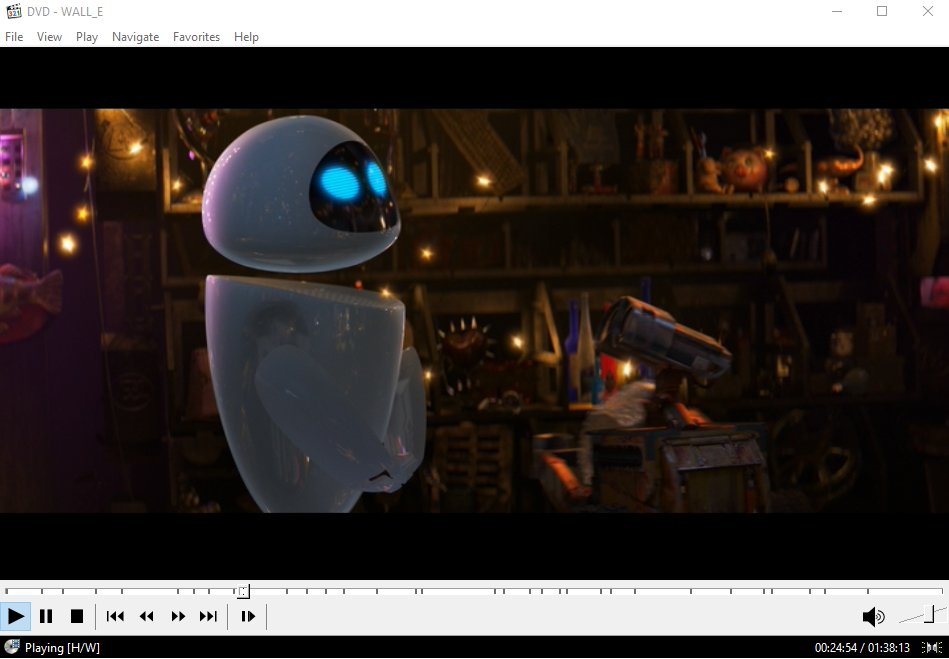949x659 pixels.
Task: Click the Play button in the playback toolbar
Action: (x=16, y=616)
